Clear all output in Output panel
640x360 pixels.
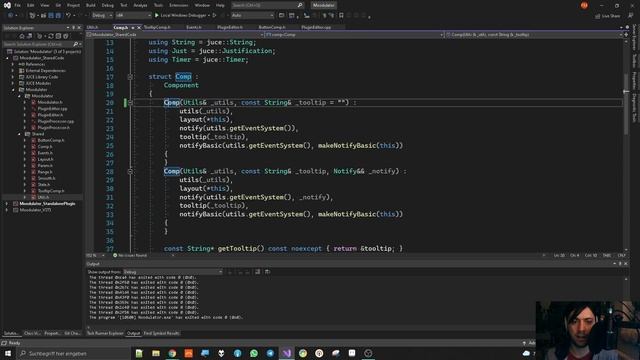pos(258,271)
